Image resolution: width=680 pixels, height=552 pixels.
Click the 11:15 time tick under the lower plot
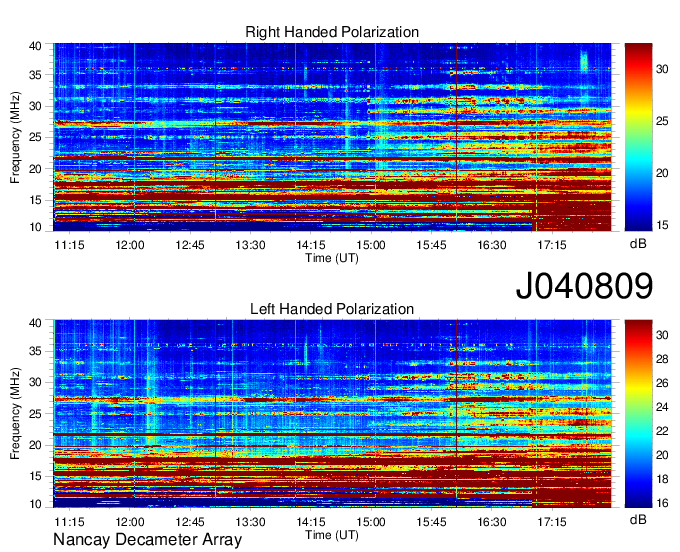pos(69,522)
